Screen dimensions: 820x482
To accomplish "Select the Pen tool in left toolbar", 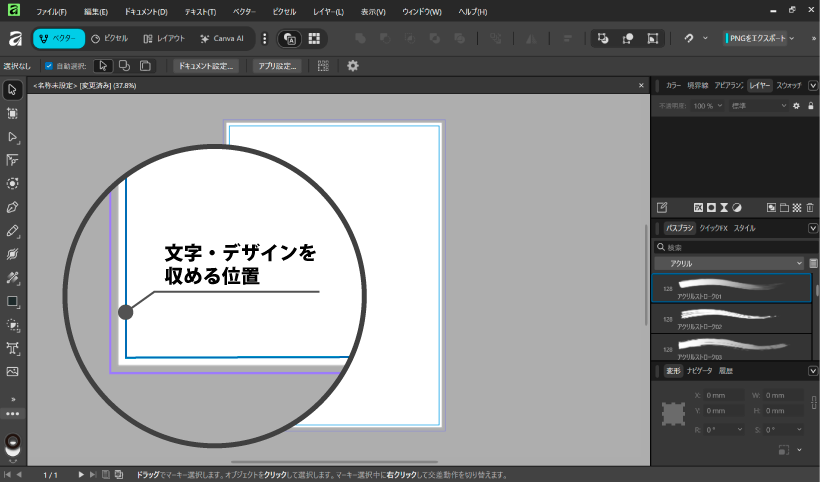I will click(13, 207).
